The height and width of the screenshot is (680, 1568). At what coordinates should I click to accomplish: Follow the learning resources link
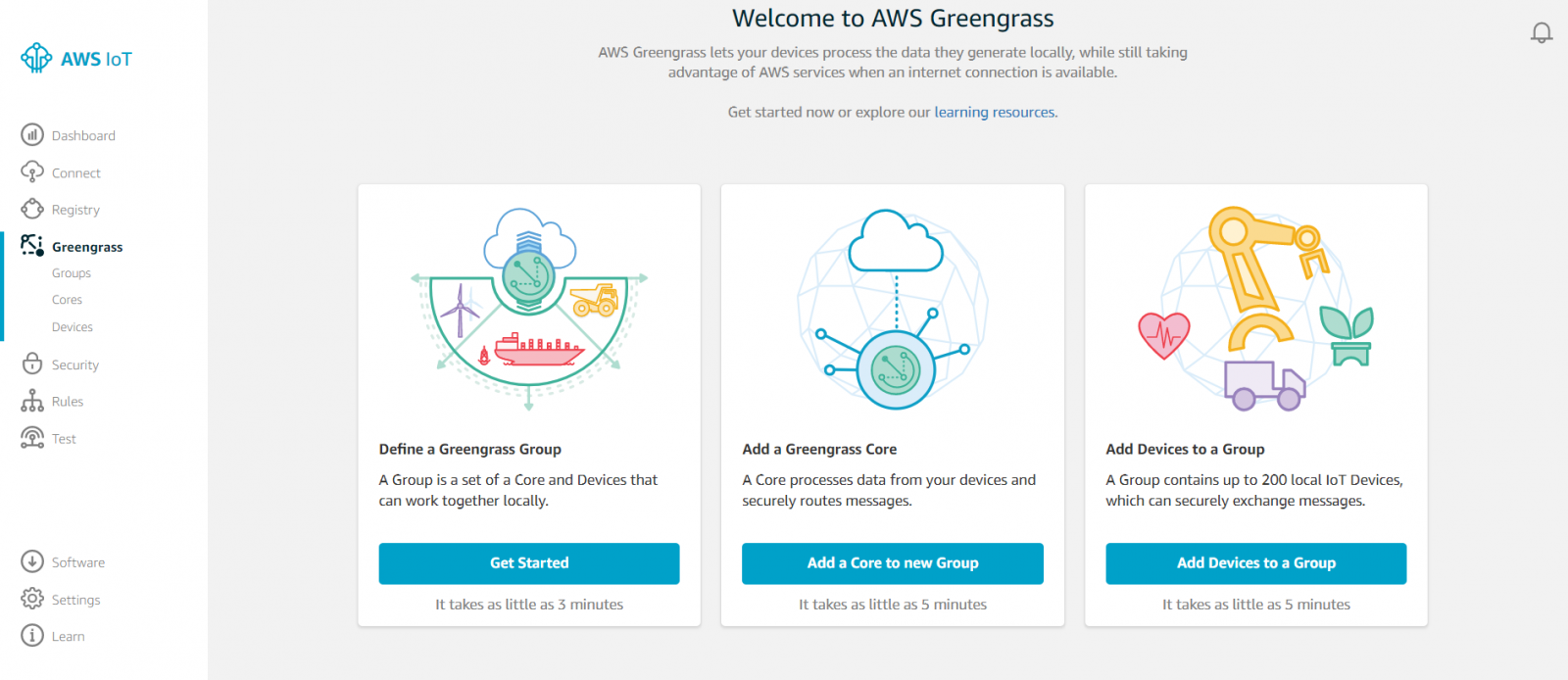click(x=995, y=112)
